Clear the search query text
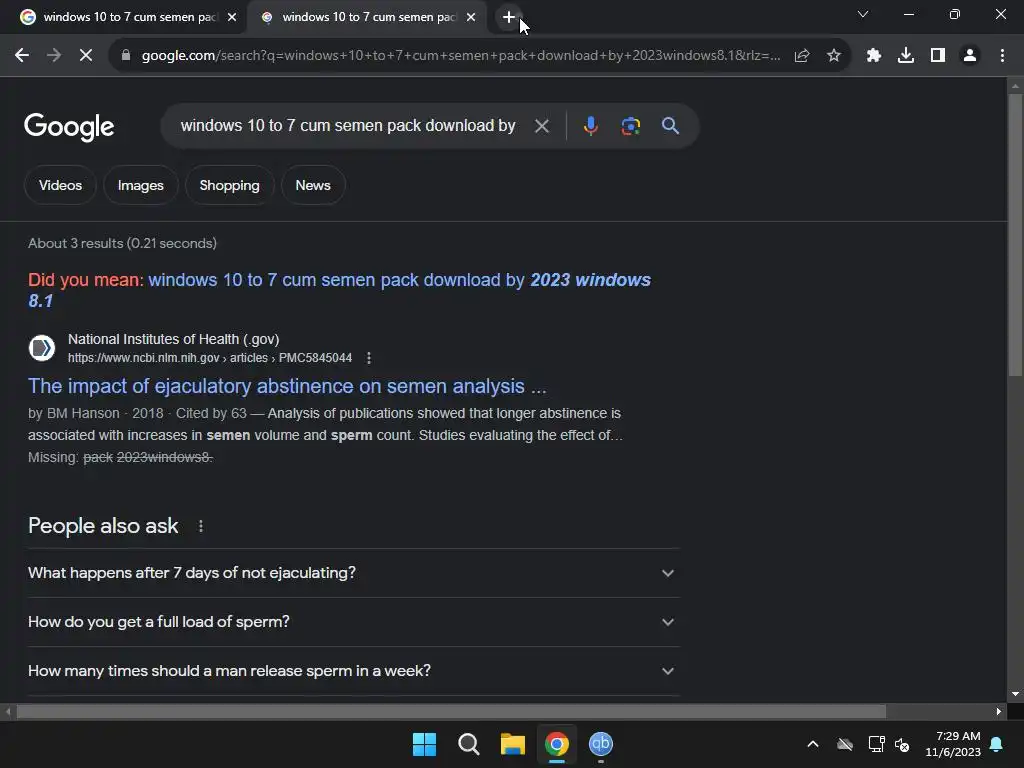Screen dimensions: 1024x768 click(541, 125)
